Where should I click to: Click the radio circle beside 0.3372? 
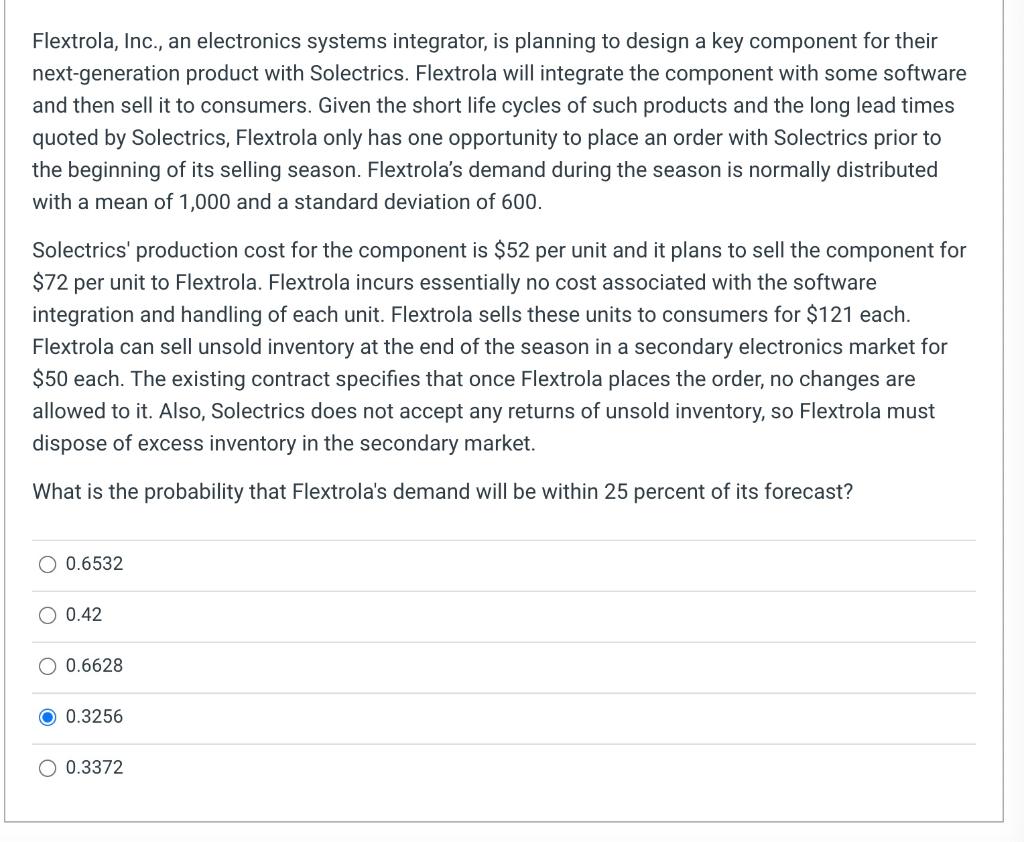tap(47, 768)
